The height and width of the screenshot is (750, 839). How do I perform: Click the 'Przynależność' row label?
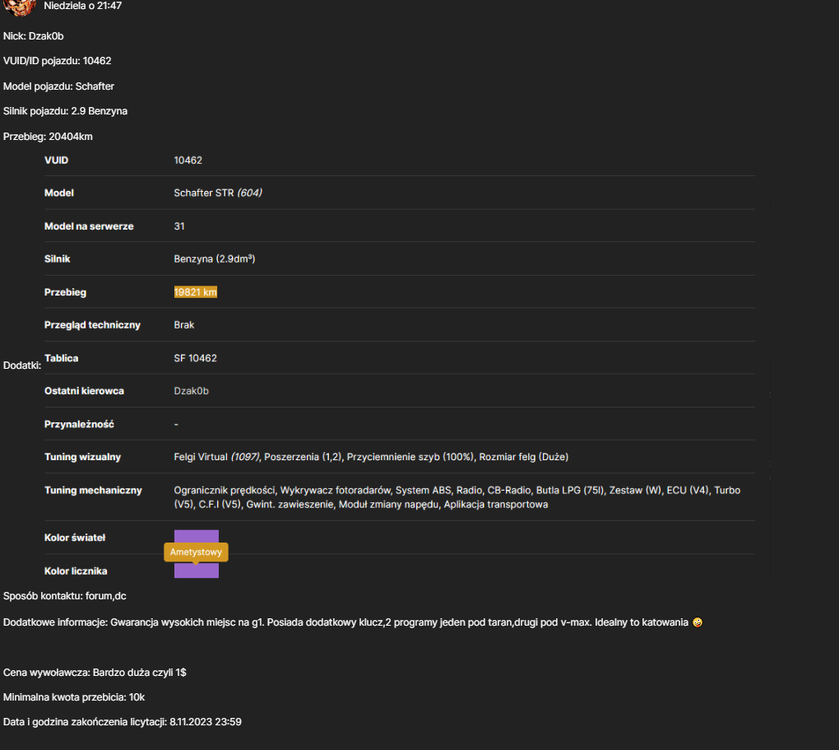point(79,424)
